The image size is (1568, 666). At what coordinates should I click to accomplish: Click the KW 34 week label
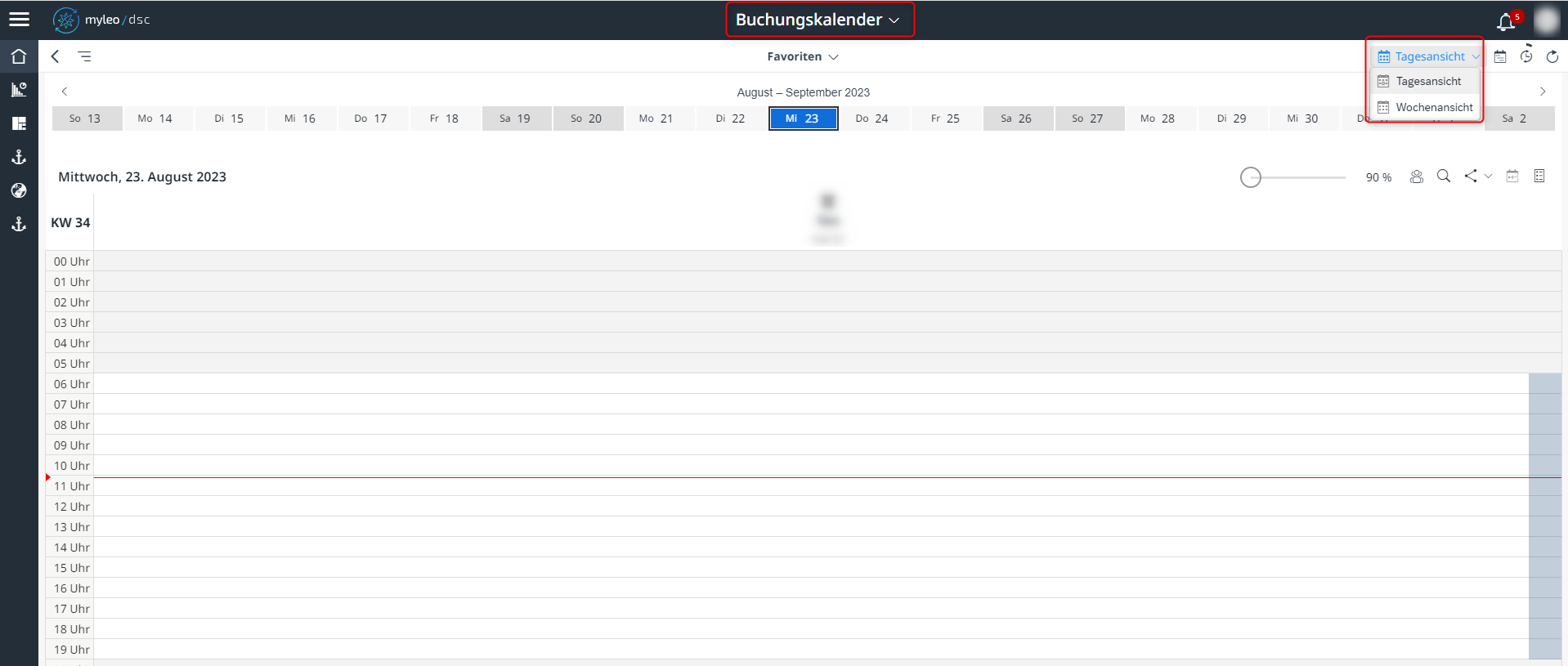pos(70,222)
